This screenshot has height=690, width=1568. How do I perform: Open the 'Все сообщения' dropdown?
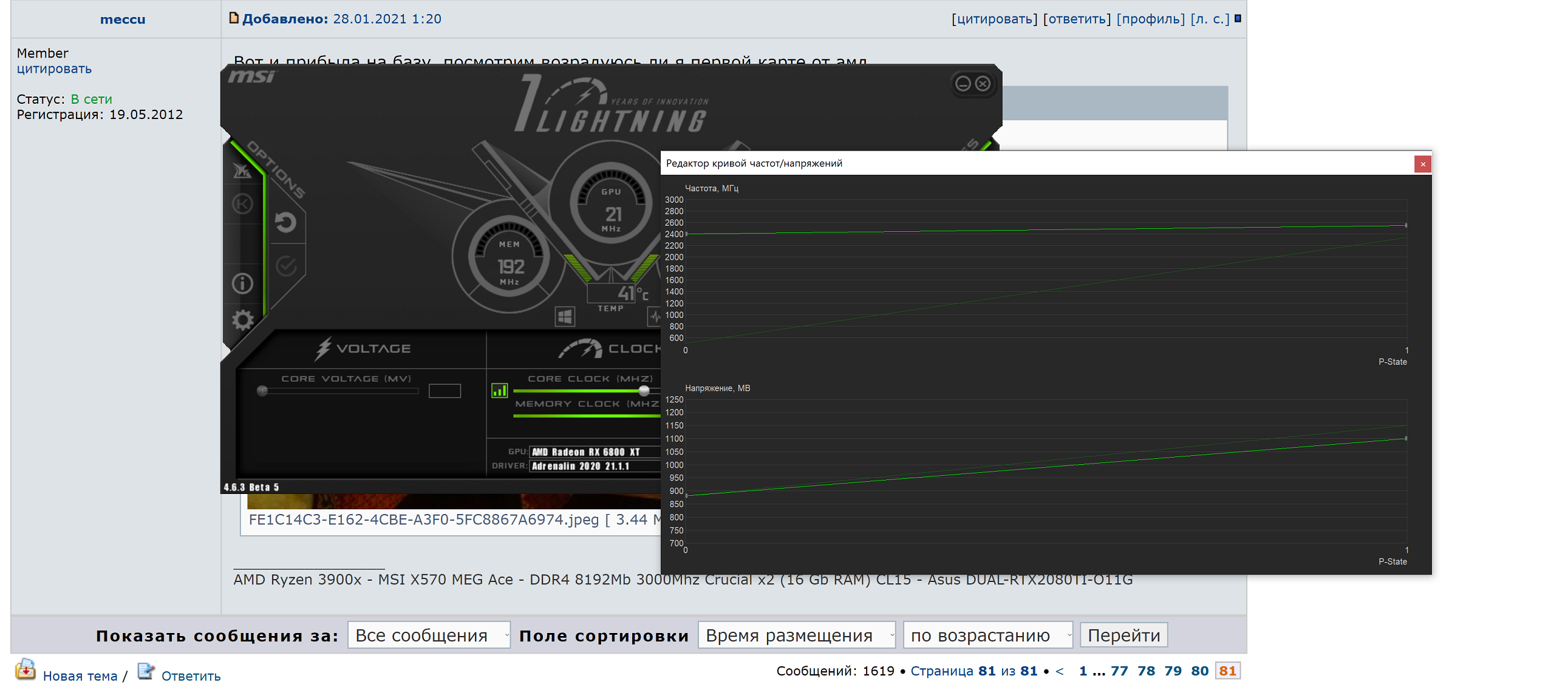pos(429,635)
